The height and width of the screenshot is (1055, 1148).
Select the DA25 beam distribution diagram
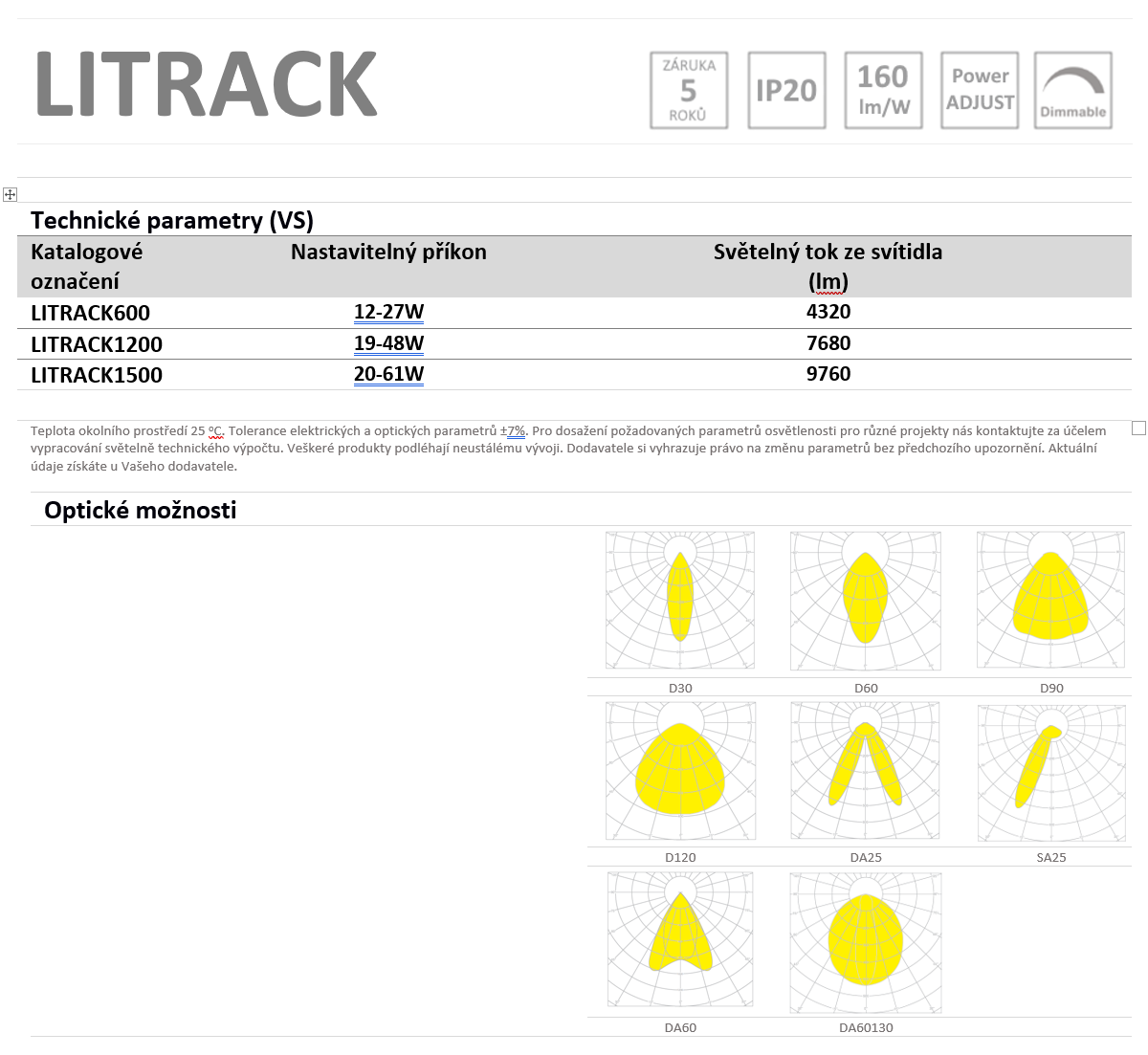[x=866, y=771]
